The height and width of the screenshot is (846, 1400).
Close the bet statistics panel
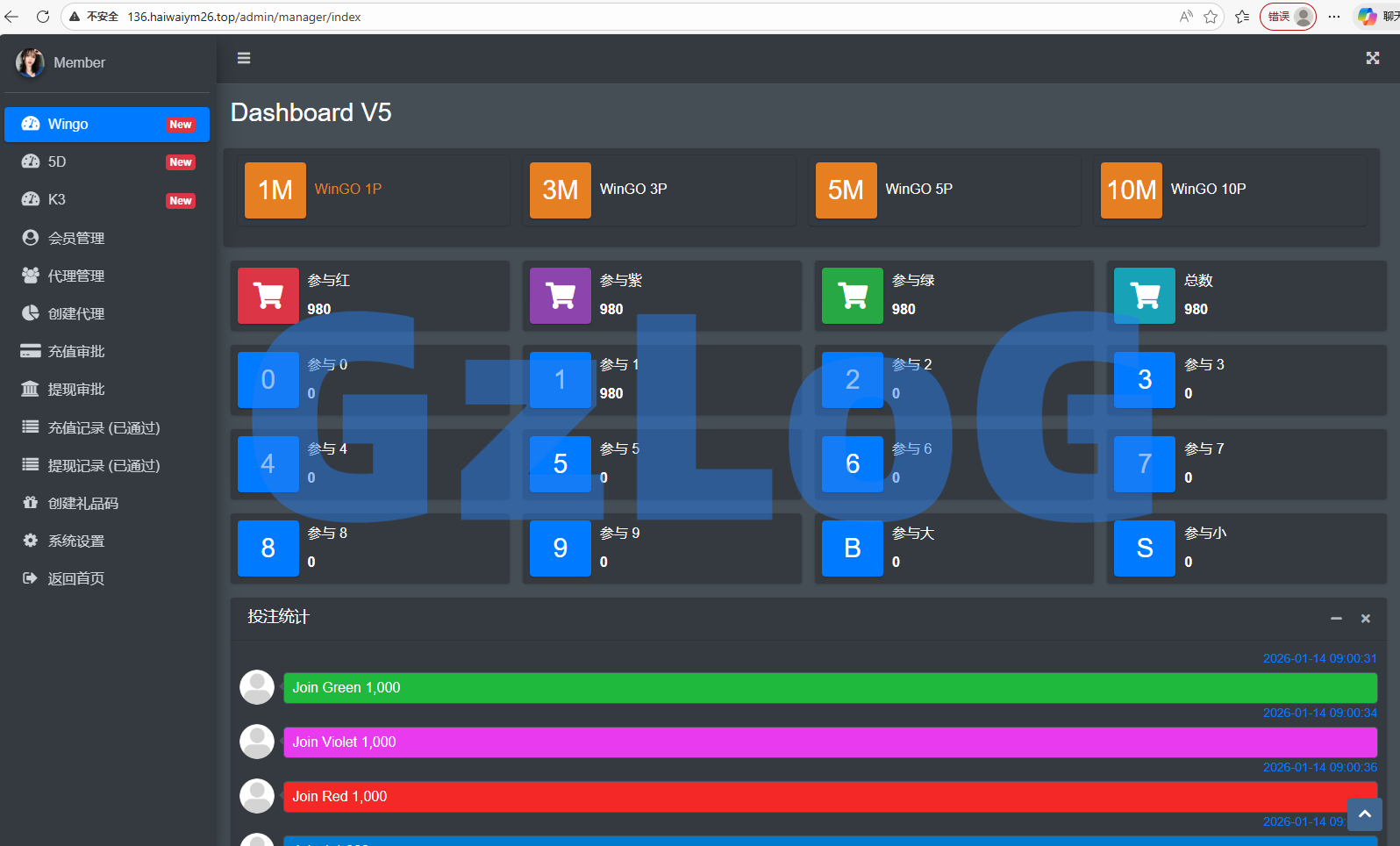point(1366,619)
